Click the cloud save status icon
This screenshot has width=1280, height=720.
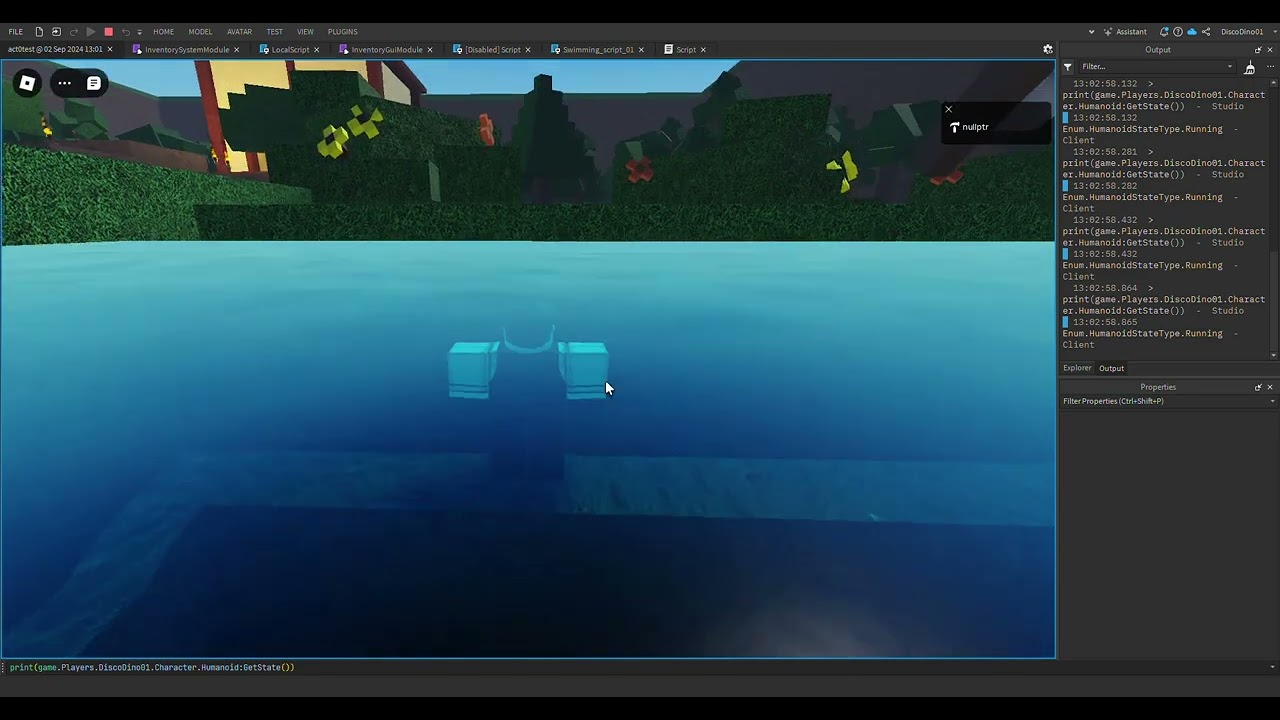click(x=1192, y=32)
